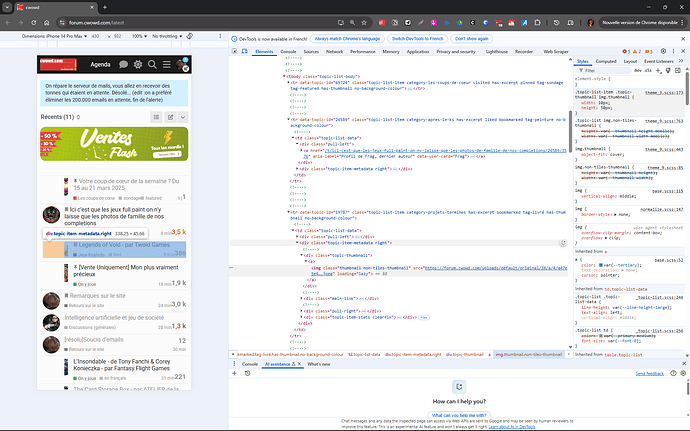Show more Styles pane tabs chevron
The width and height of the screenshot is (690, 431).
681,61
